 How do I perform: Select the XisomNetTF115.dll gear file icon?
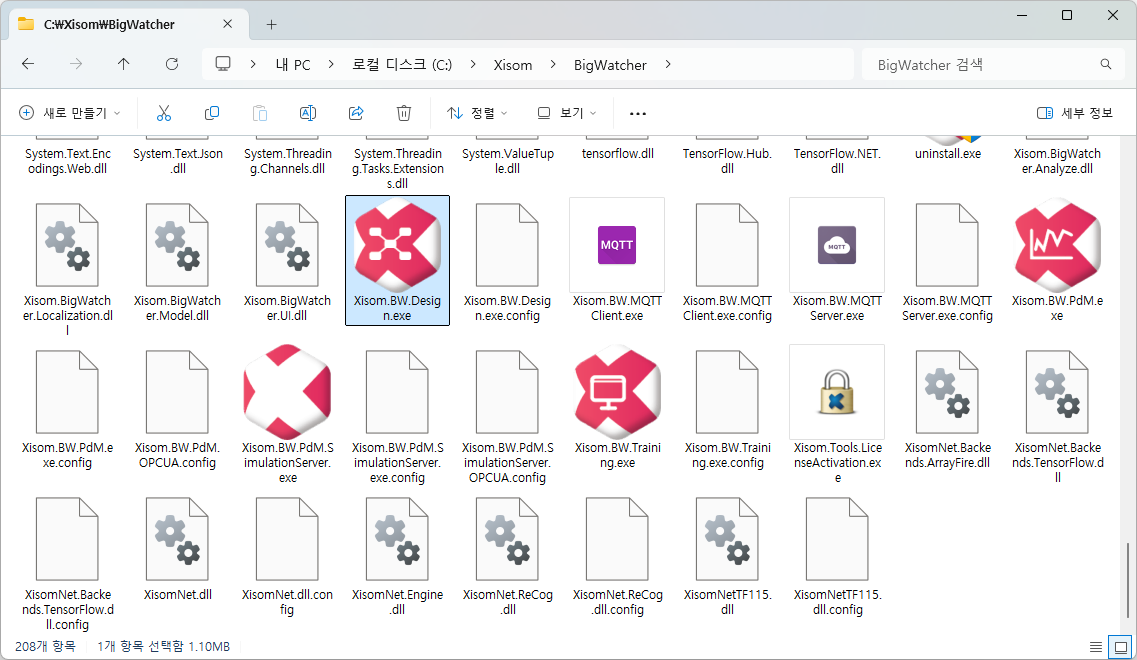[727, 540]
